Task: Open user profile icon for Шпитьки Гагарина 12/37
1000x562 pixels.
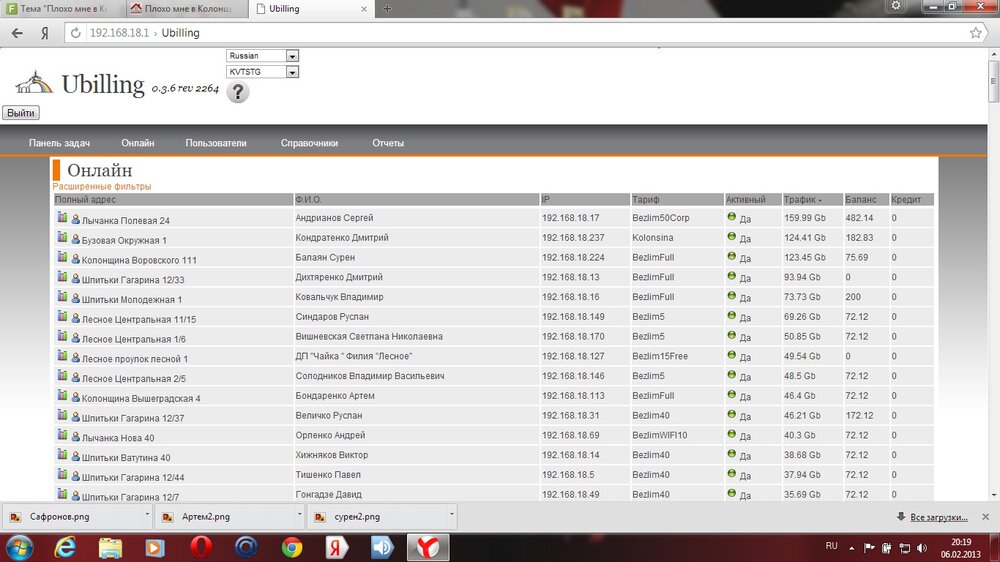Action: tap(75, 417)
